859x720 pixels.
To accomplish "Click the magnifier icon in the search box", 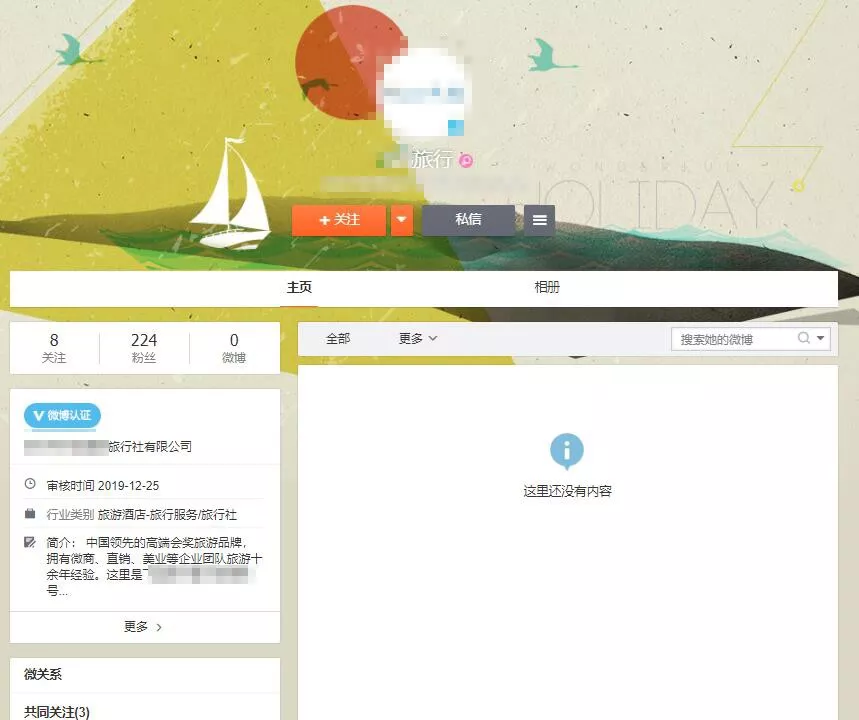I will pyautogui.click(x=806, y=338).
